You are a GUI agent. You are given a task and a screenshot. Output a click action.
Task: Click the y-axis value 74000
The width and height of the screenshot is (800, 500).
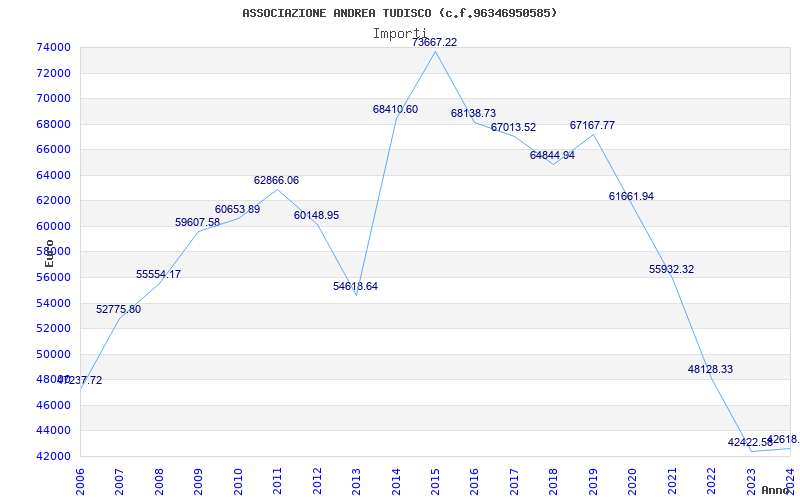53,47
